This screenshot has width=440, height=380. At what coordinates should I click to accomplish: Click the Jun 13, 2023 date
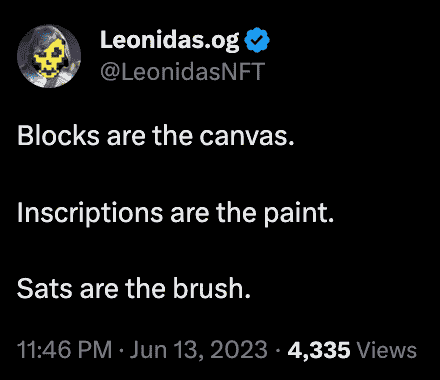pos(199,350)
